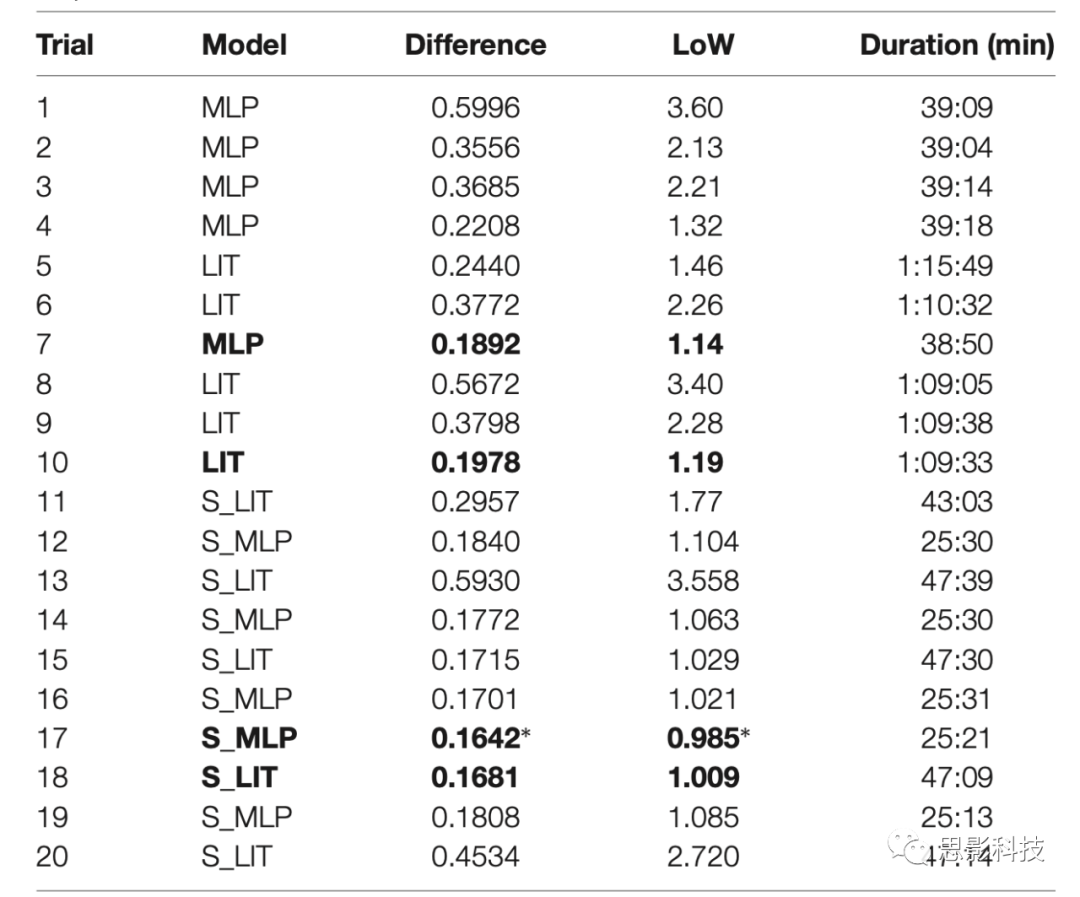Viewport: 1080px width, 897px height.
Task: Click the Trial column header
Action: point(65,45)
